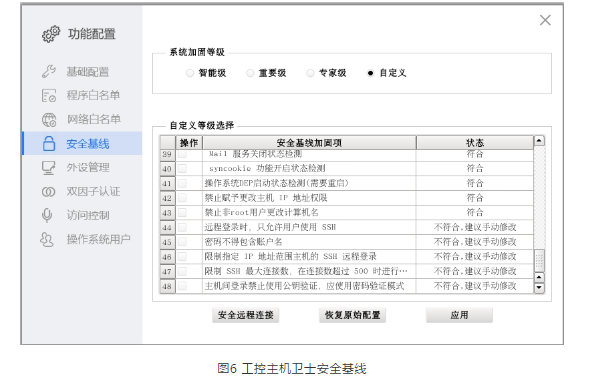This screenshot has height=386, width=591.
Task: Tick checkbox for row 40 syncookie
Action: point(182,168)
